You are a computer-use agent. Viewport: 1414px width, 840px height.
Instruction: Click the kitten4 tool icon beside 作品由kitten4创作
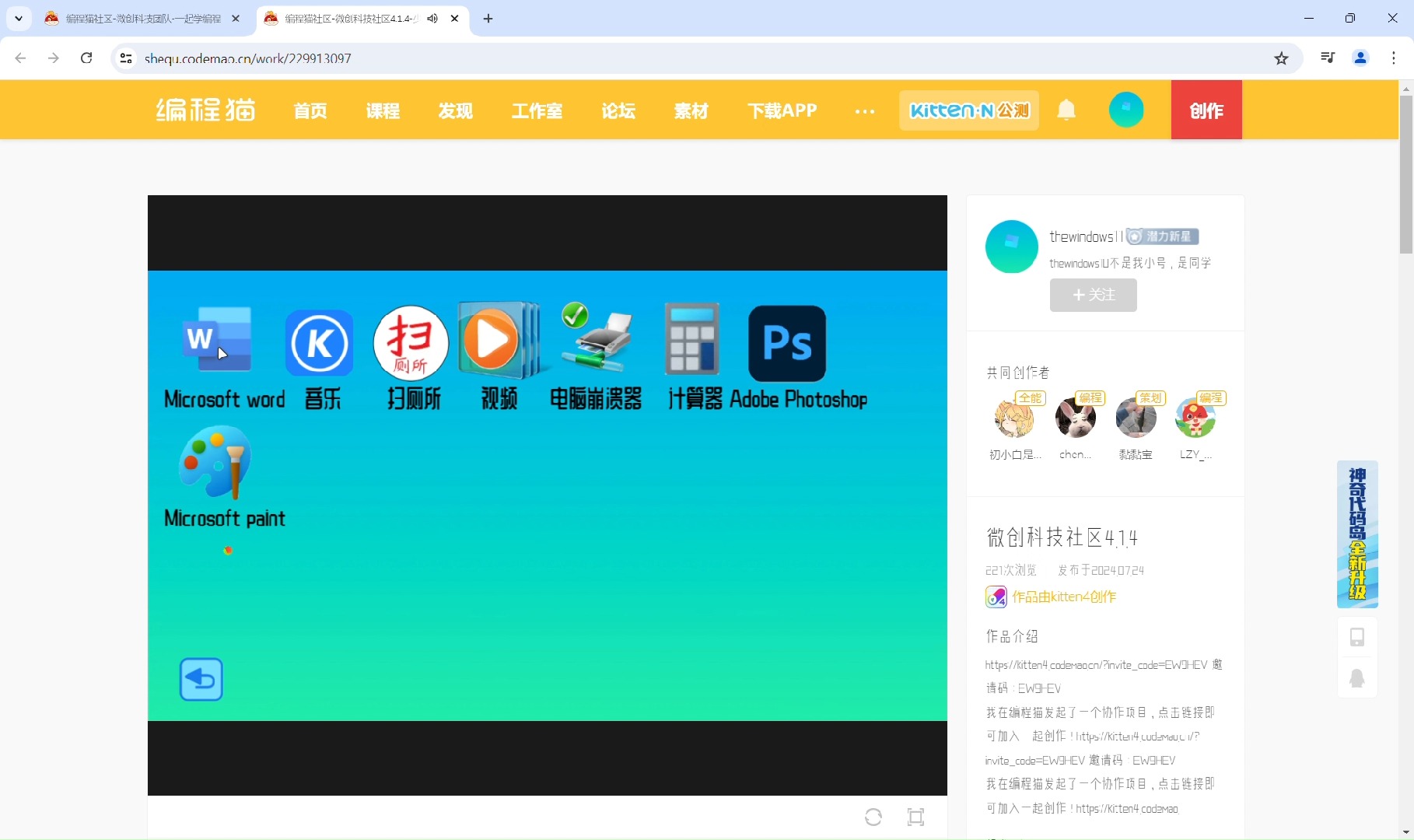(x=996, y=597)
